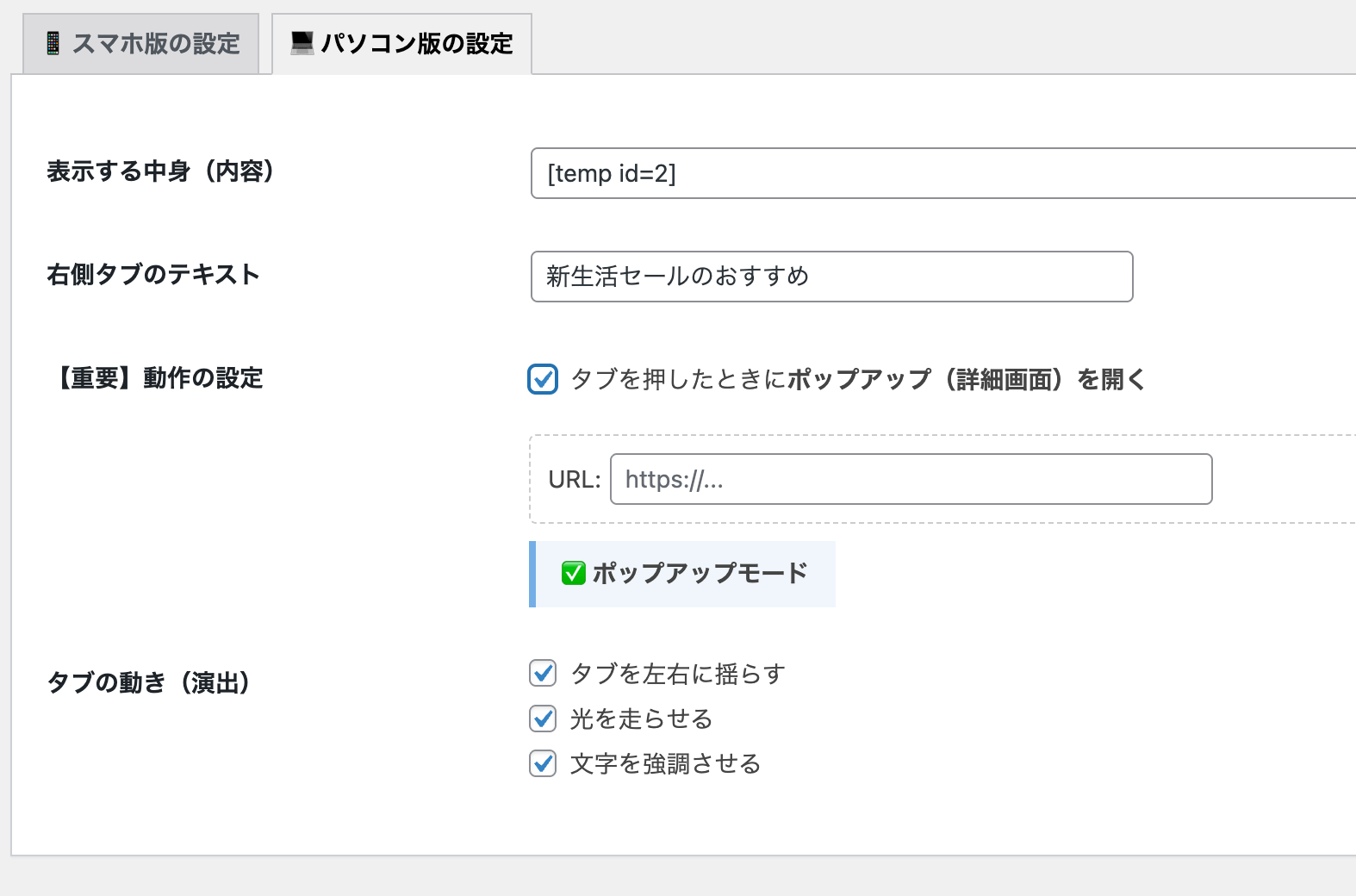Toggle the タブを左右に揺らす checkbox
Image resolution: width=1356 pixels, height=896 pixels.
[x=543, y=673]
